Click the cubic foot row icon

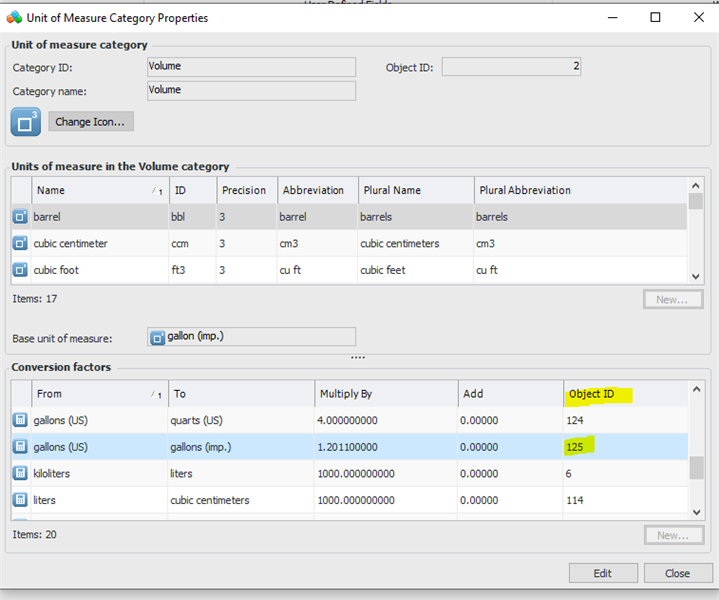(20, 270)
